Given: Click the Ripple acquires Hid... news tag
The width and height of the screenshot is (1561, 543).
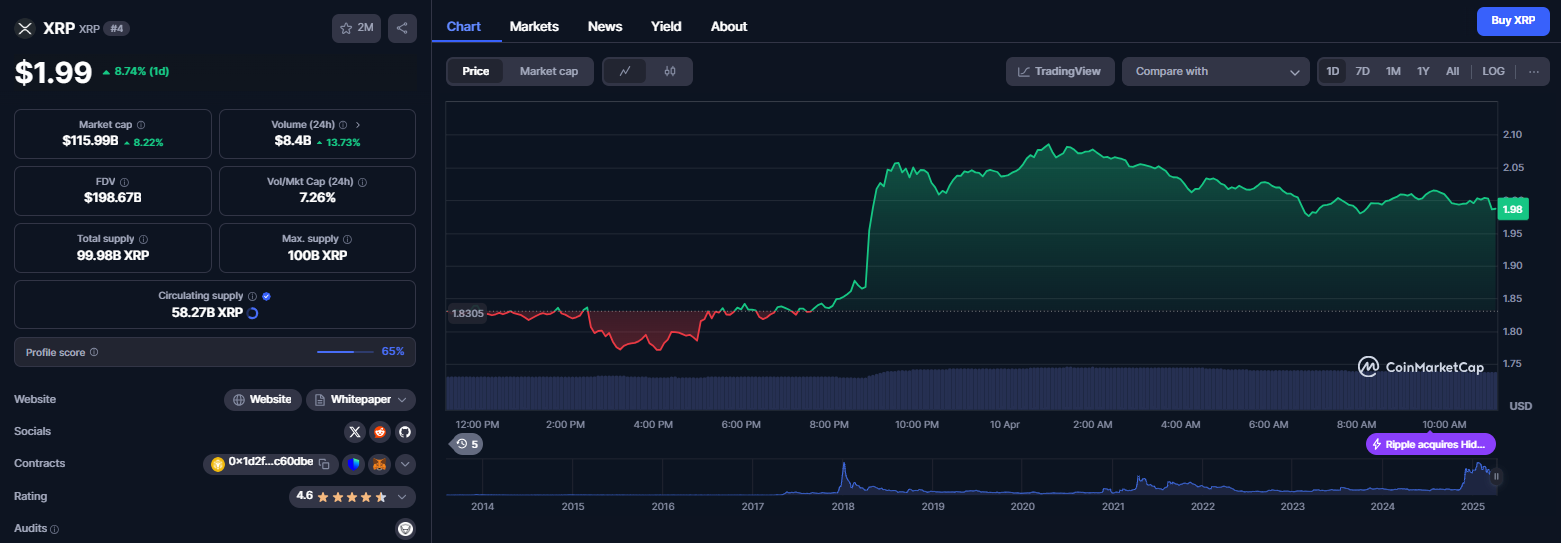Looking at the screenshot, I should click(1431, 444).
